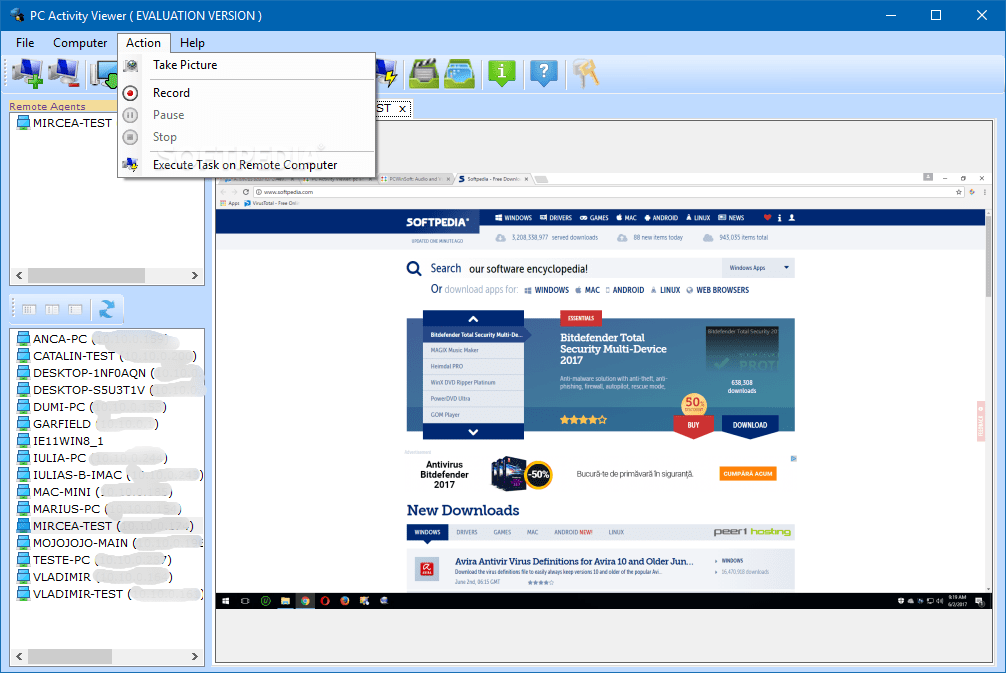This screenshot has height=673, width=1006.
Task: Click the refresh arrows icon above computer list
Action: 107,310
